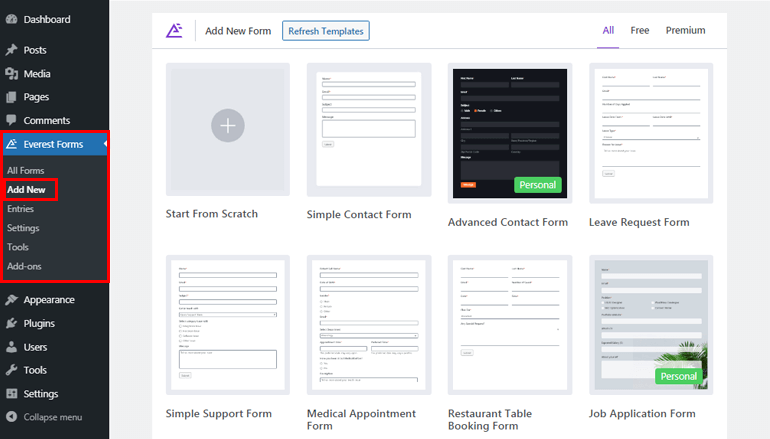The image size is (770, 439).
Task: Select the Add New submenu link
Action: pyautogui.click(x=26, y=190)
